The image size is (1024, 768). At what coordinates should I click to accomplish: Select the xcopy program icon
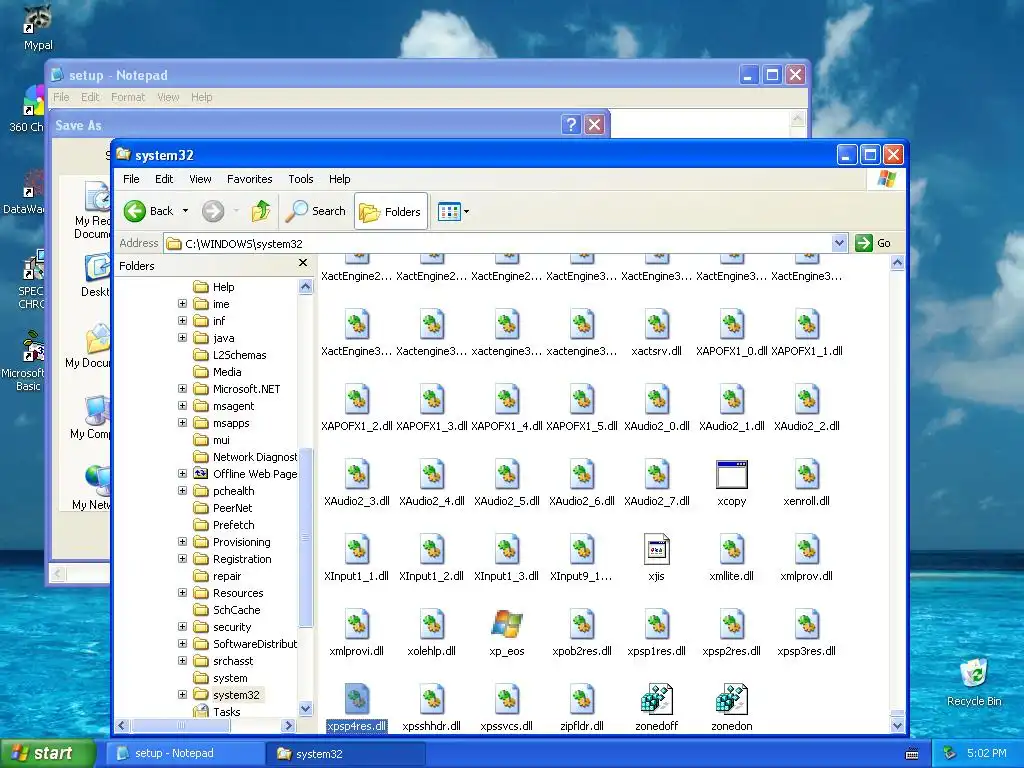pos(731,475)
